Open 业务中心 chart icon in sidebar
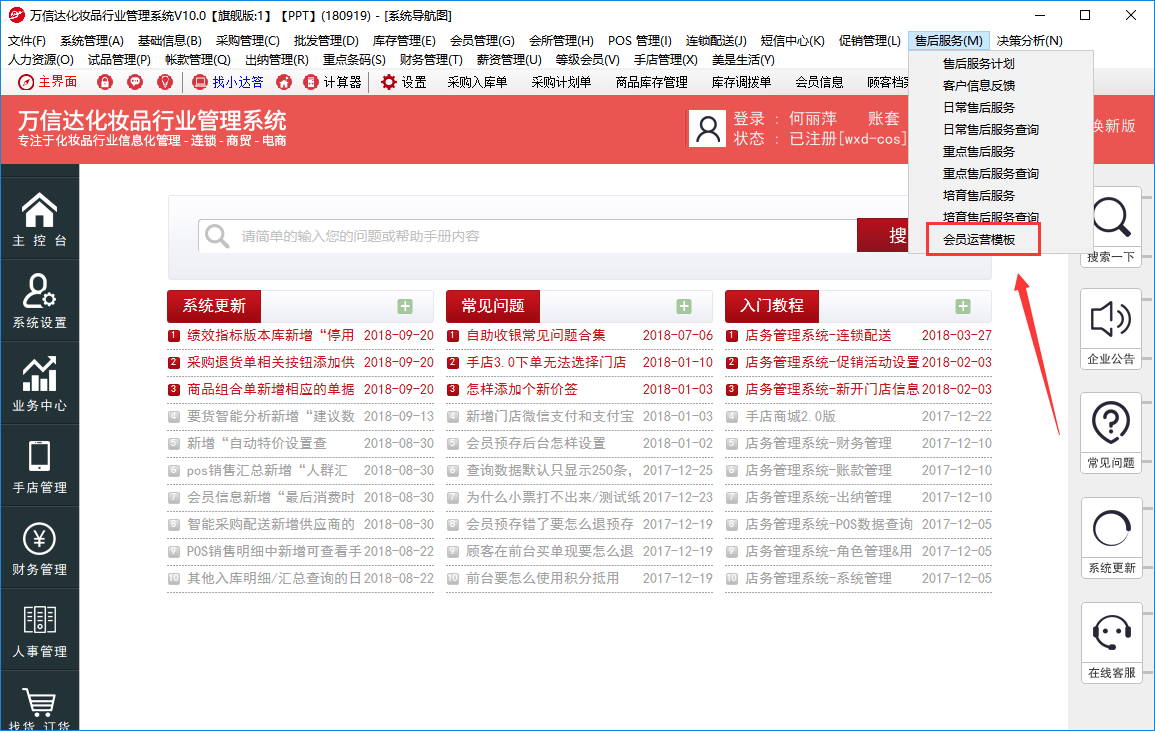The width and height of the screenshot is (1155, 731). click(40, 384)
